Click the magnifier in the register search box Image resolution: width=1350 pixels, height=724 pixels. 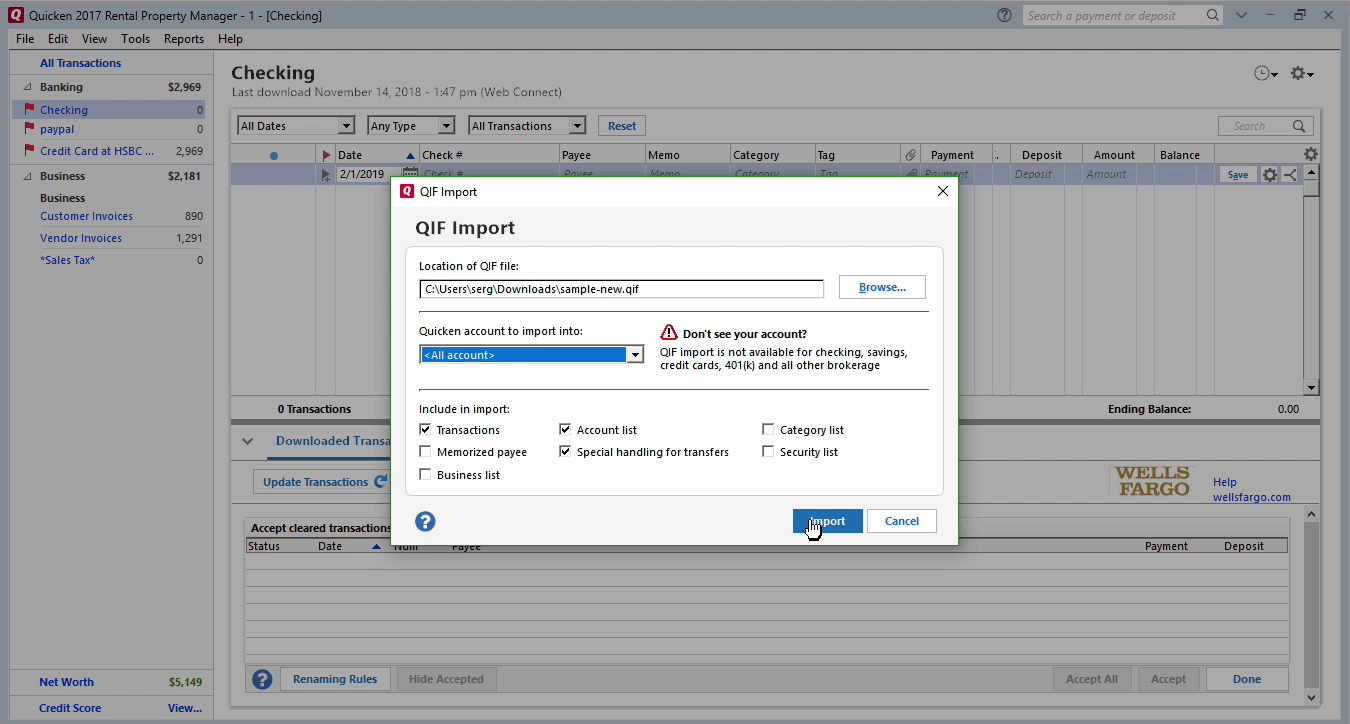pos(1300,126)
